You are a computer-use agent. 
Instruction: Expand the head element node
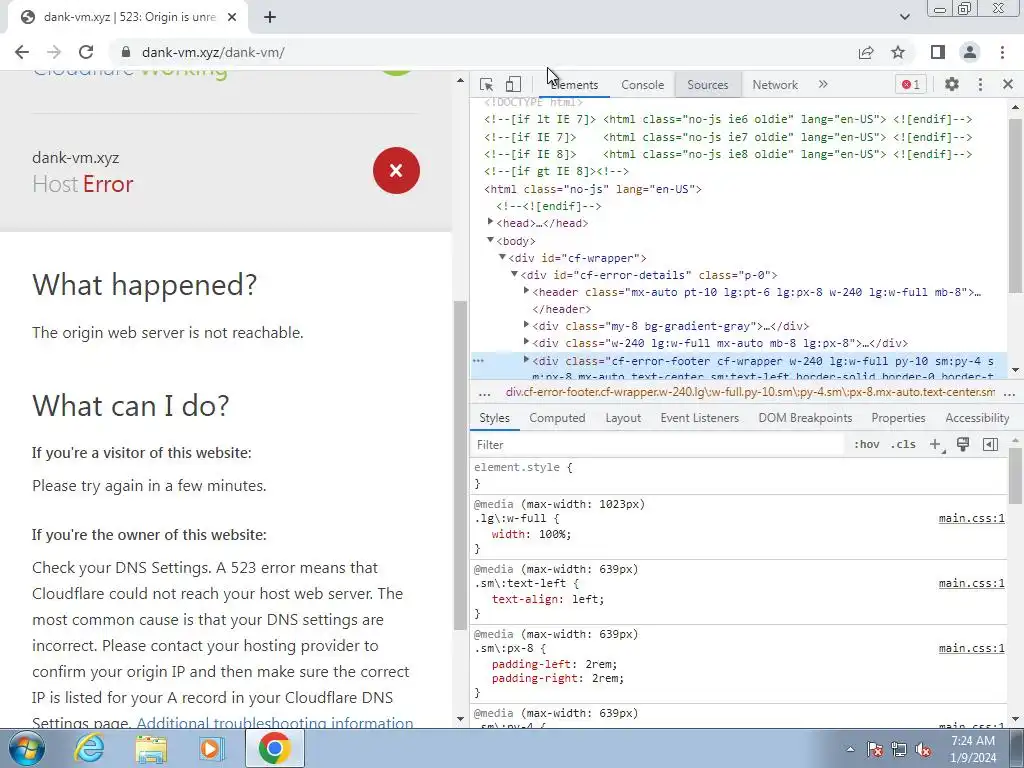(490, 223)
